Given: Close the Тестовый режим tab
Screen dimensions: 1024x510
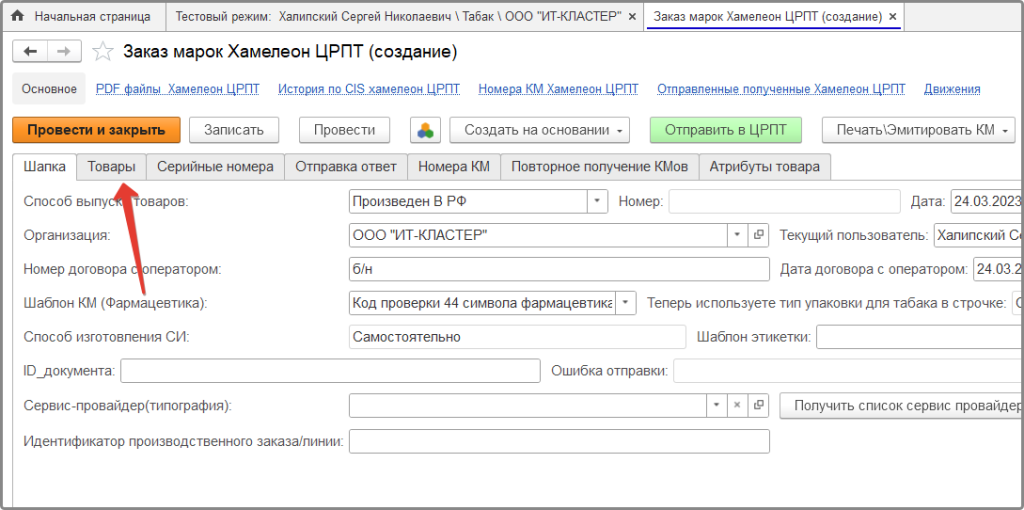Looking at the screenshot, I should coord(632,16).
